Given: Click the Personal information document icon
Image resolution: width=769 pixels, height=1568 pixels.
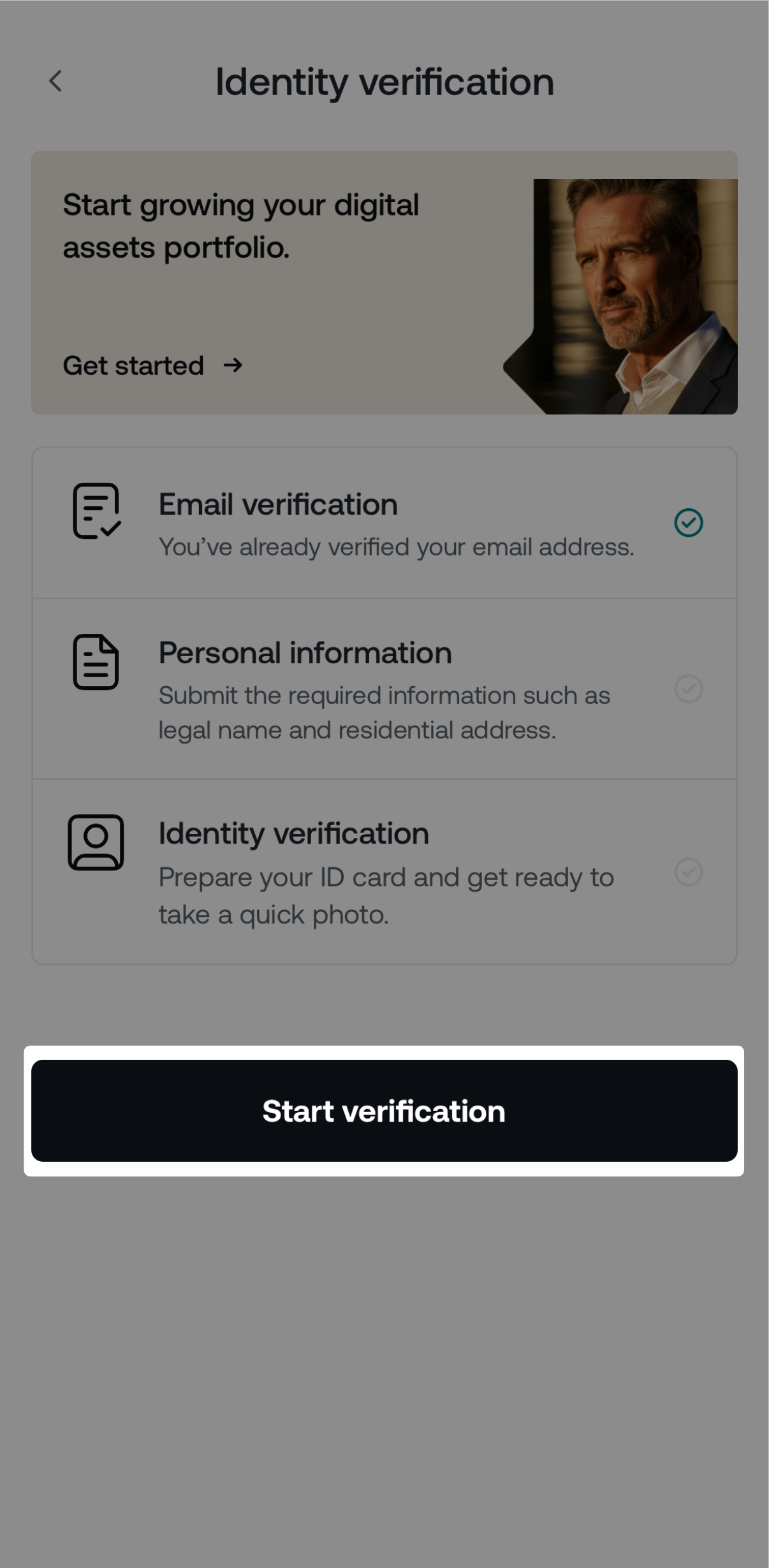Looking at the screenshot, I should point(96,662).
